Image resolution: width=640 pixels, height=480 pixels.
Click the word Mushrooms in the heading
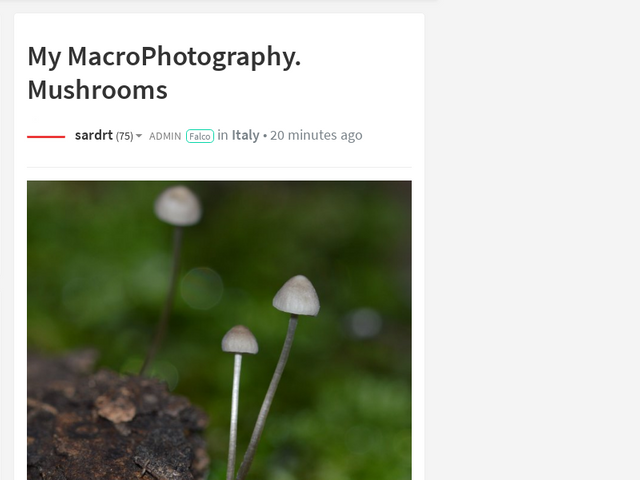click(x=98, y=90)
